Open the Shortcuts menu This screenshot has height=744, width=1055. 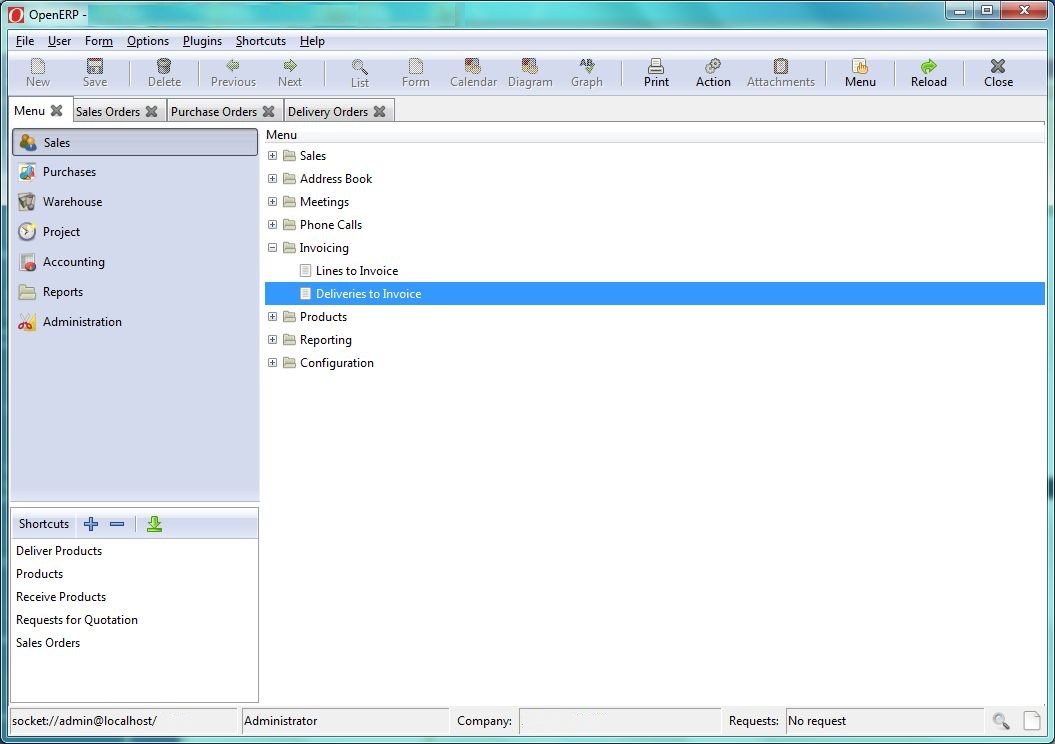pos(261,41)
